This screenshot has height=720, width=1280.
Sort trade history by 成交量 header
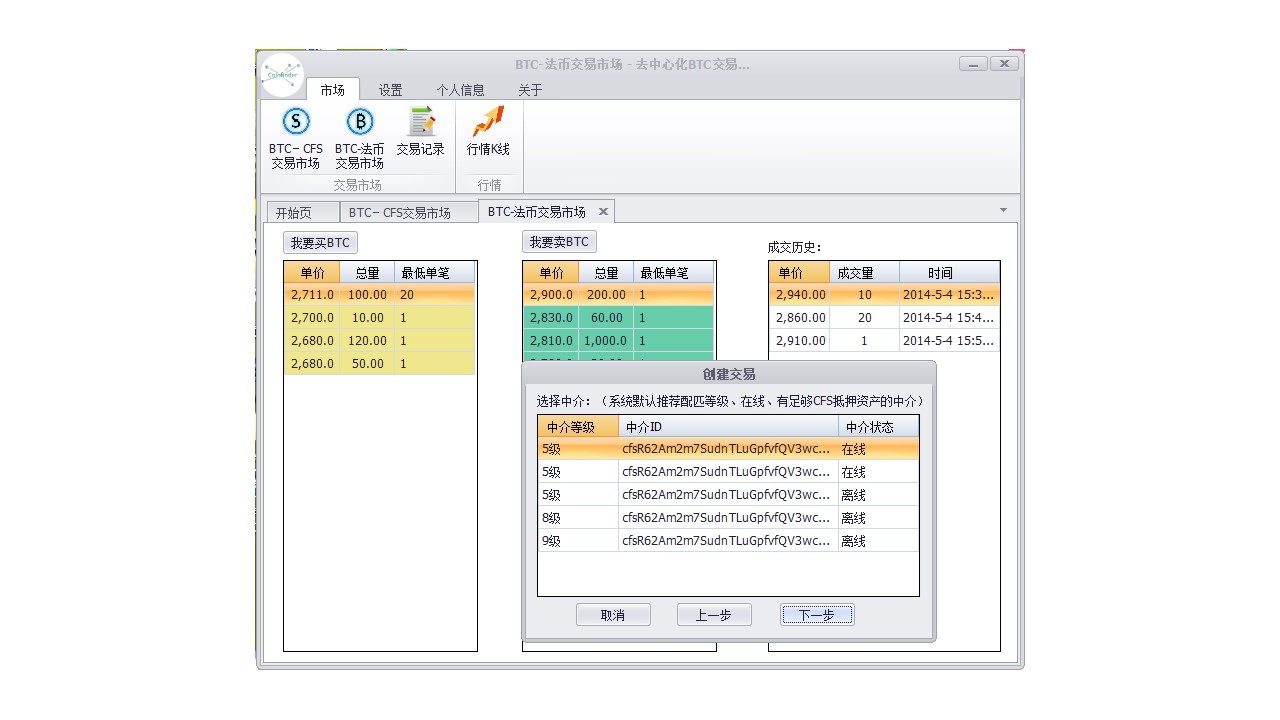[864, 273]
